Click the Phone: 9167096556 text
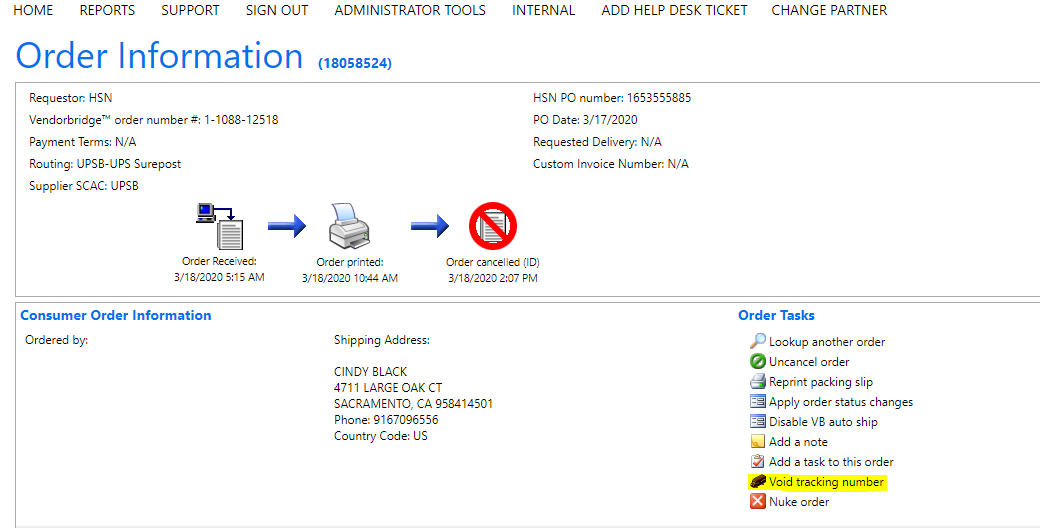 pos(386,420)
